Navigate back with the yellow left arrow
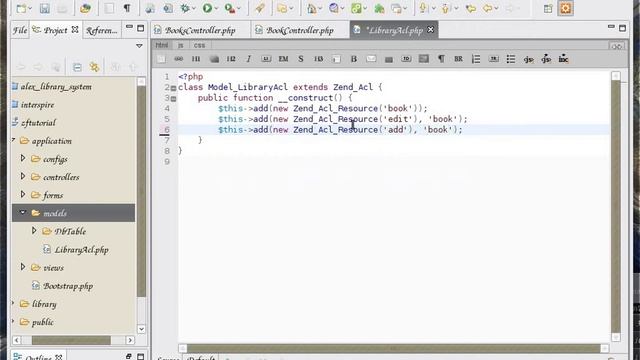This screenshot has width=640, height=360. coord(487,8)
